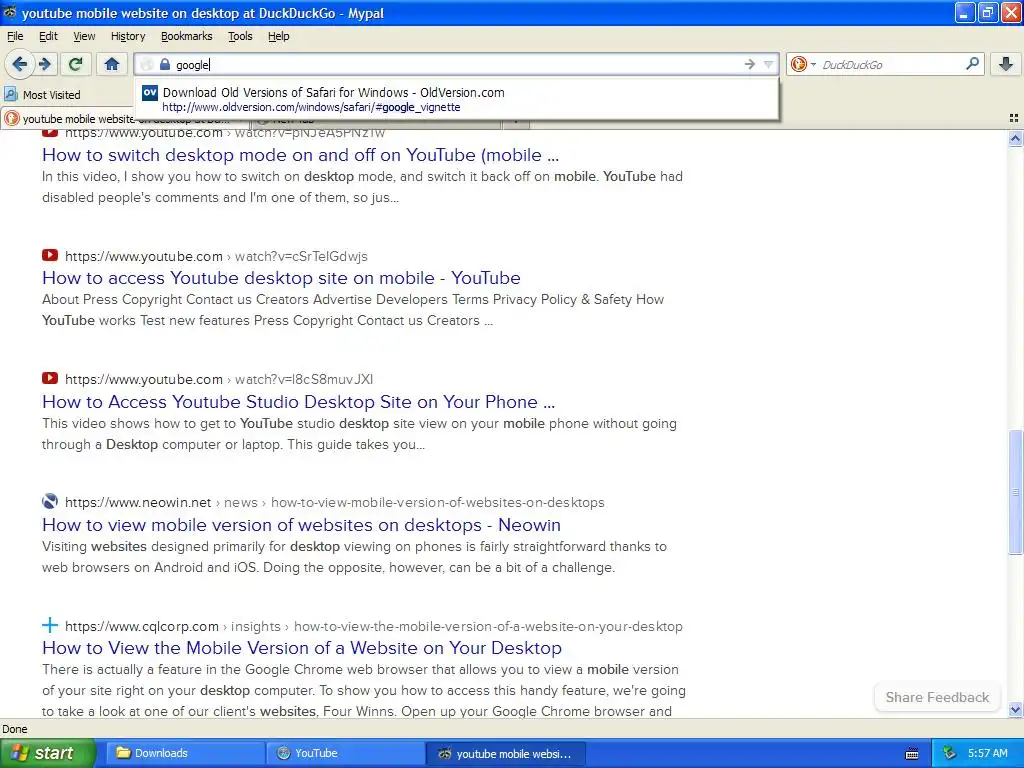Open the File menu
The width and height of the screenshot is (1024, 768).
(15, 36)
